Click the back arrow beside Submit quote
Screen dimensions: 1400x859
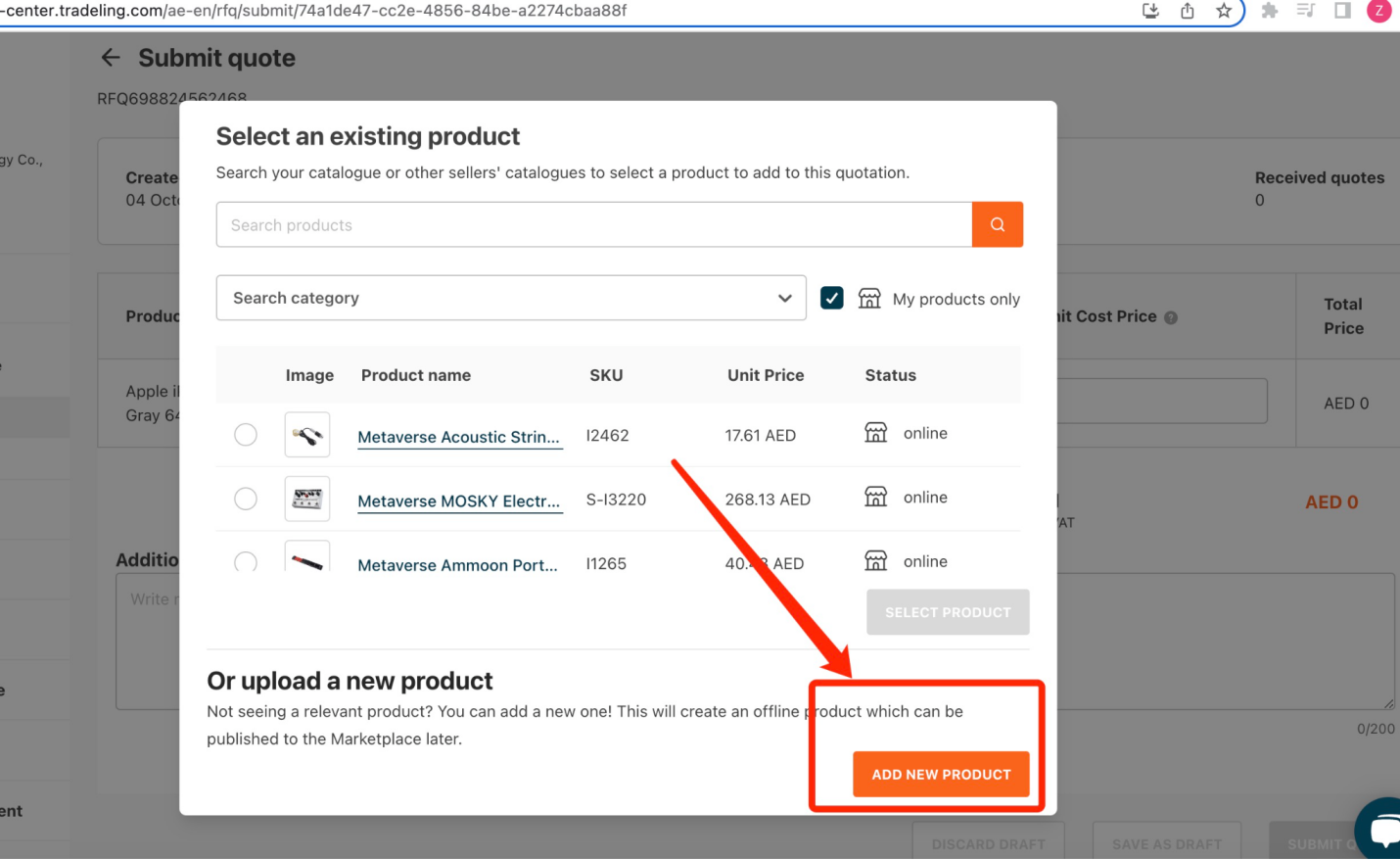pyautogui.click(x=111, y=58)
